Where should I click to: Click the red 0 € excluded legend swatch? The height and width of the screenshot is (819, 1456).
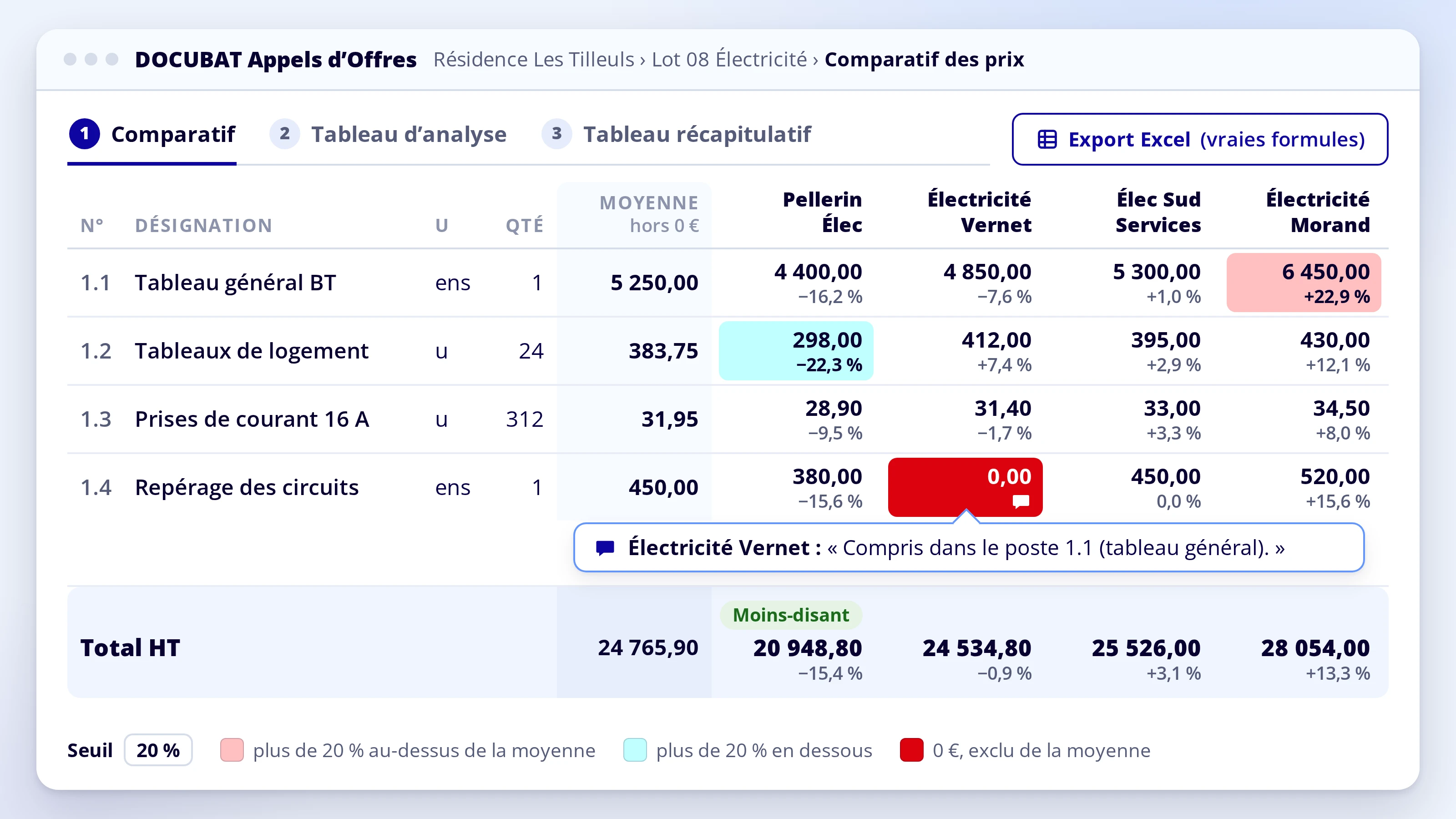(x=912, y=750)
